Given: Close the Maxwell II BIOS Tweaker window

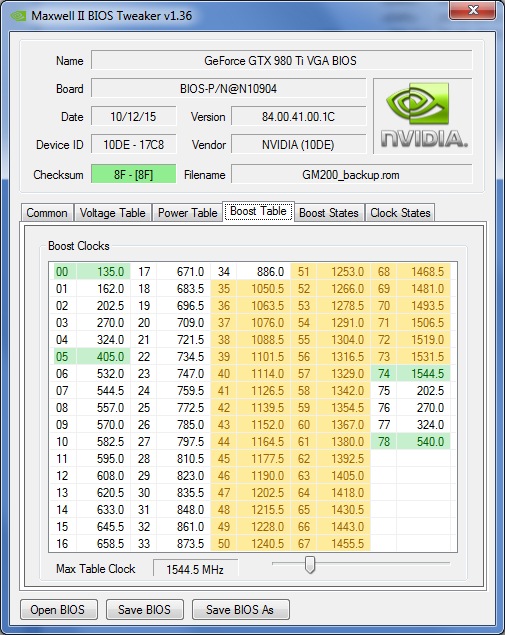Looking at the screenshot, I should click(473, 10).
